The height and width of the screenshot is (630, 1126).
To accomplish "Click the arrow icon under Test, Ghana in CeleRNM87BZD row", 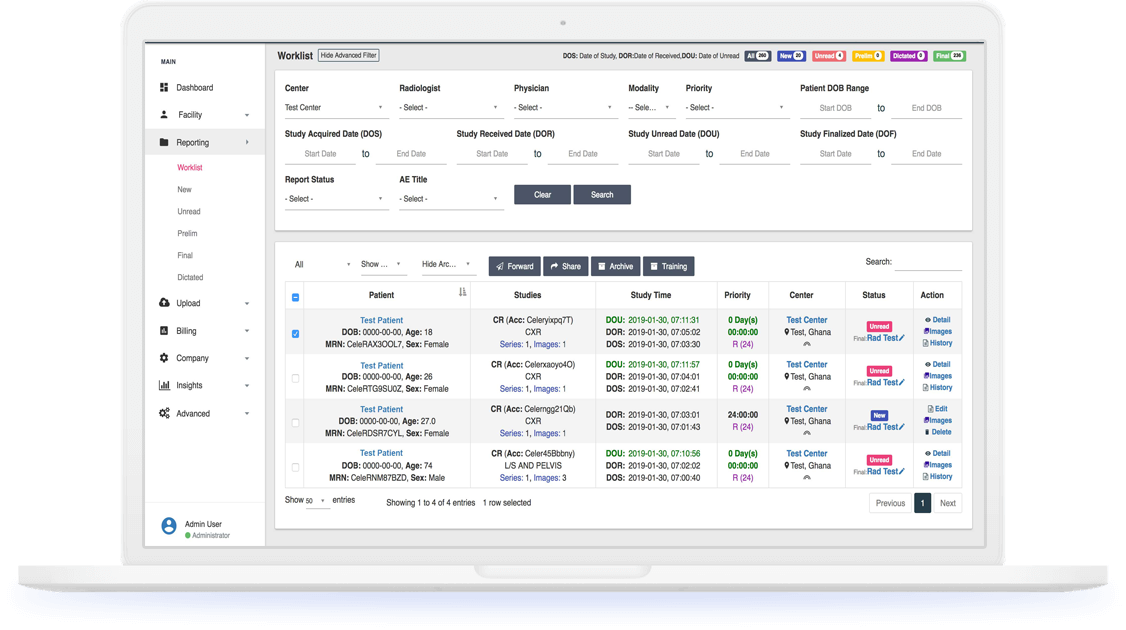I will pos(806,477).
